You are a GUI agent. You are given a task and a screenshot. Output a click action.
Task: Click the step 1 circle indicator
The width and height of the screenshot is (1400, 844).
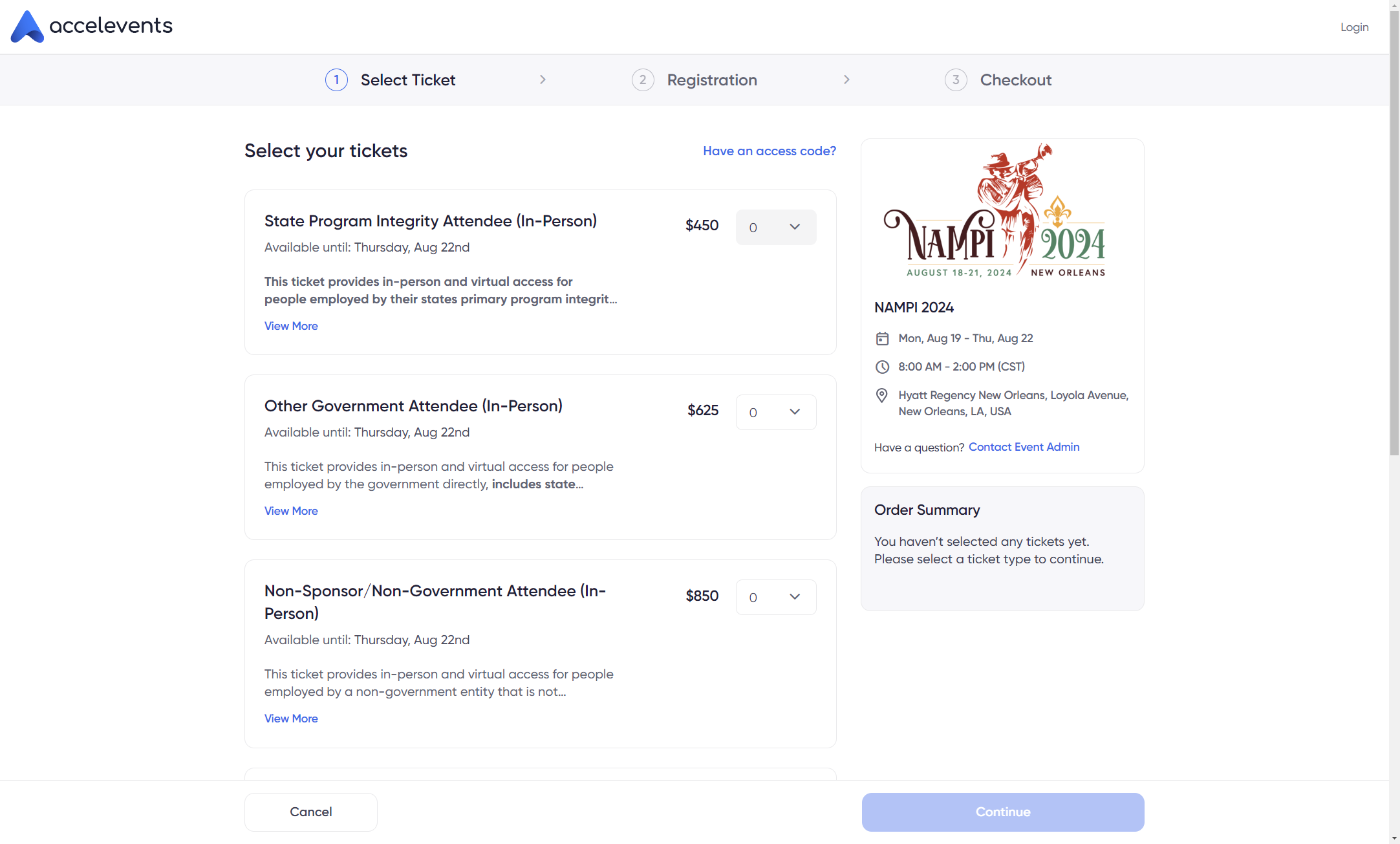[336, 80]
